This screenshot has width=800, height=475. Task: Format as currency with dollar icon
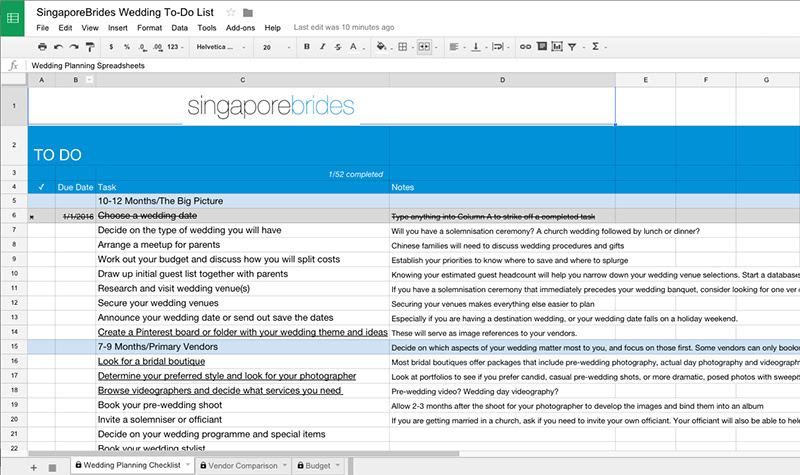tap(111, 47)
